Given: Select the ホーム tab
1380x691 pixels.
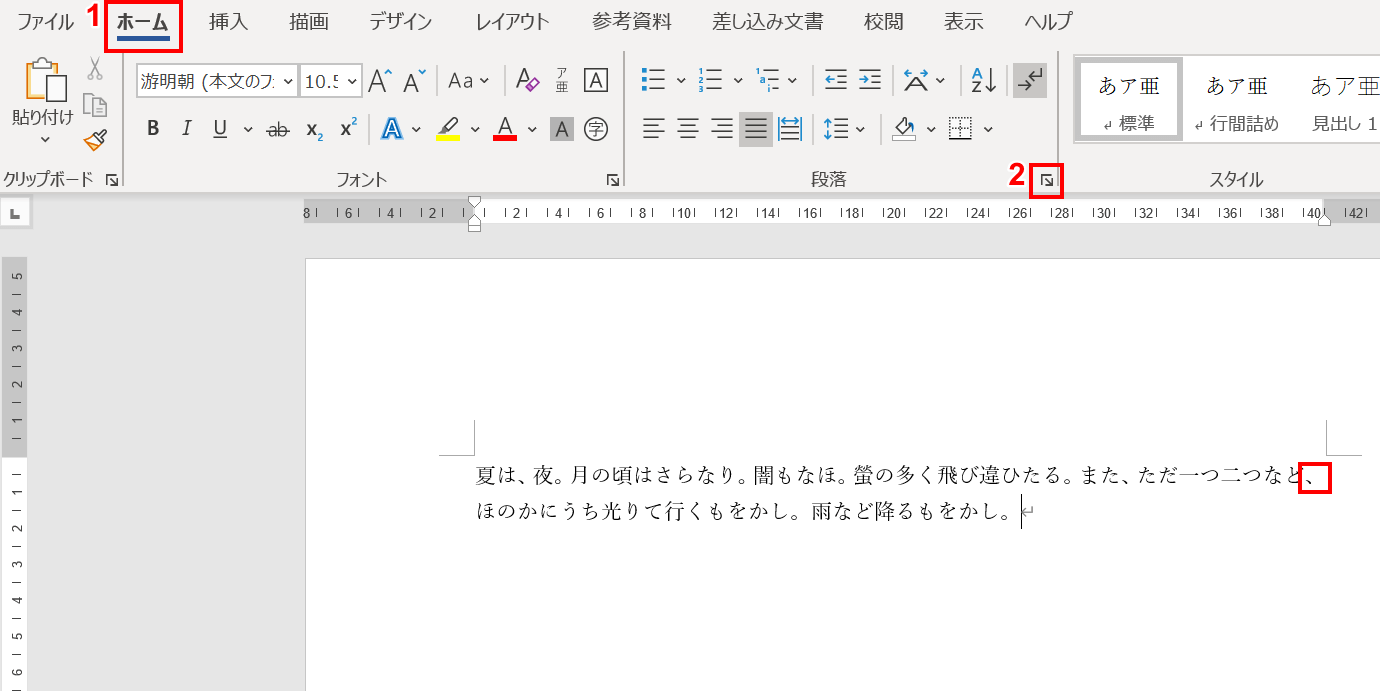Looking at the screenshot, I should [x=142, y=22].
